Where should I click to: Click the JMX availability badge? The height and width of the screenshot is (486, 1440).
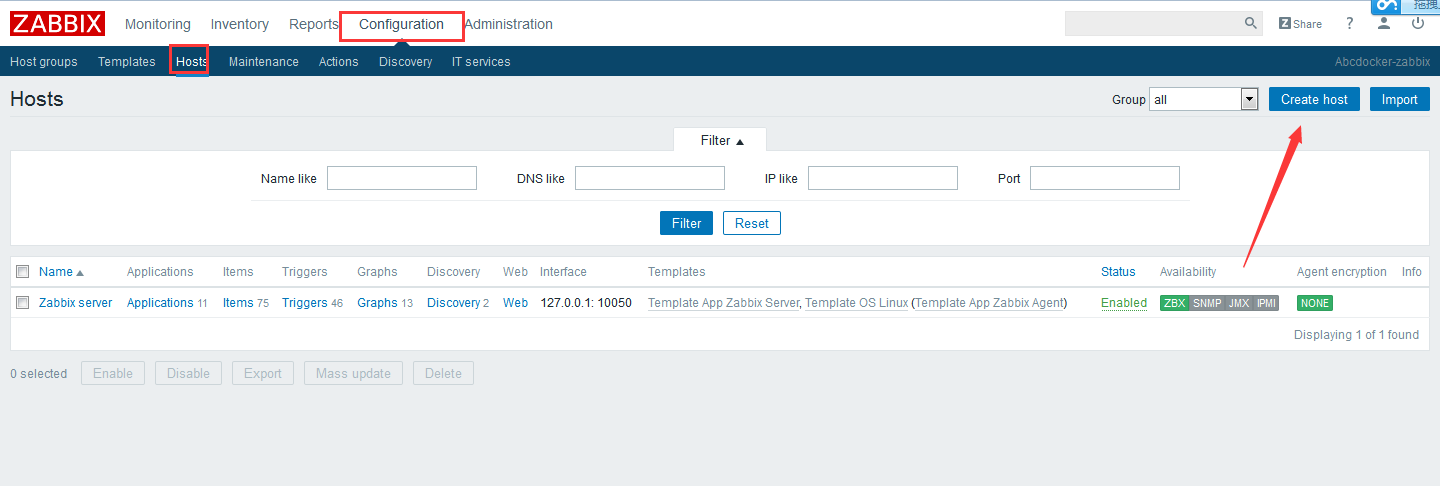click(1239, 303)
